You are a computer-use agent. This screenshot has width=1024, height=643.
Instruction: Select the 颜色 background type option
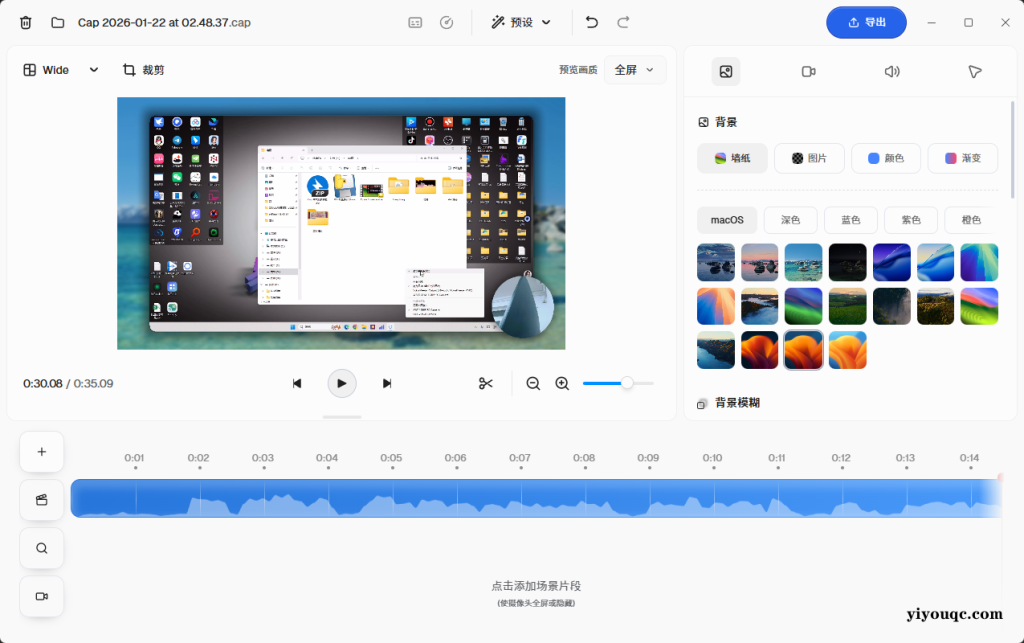click(886, 158)
